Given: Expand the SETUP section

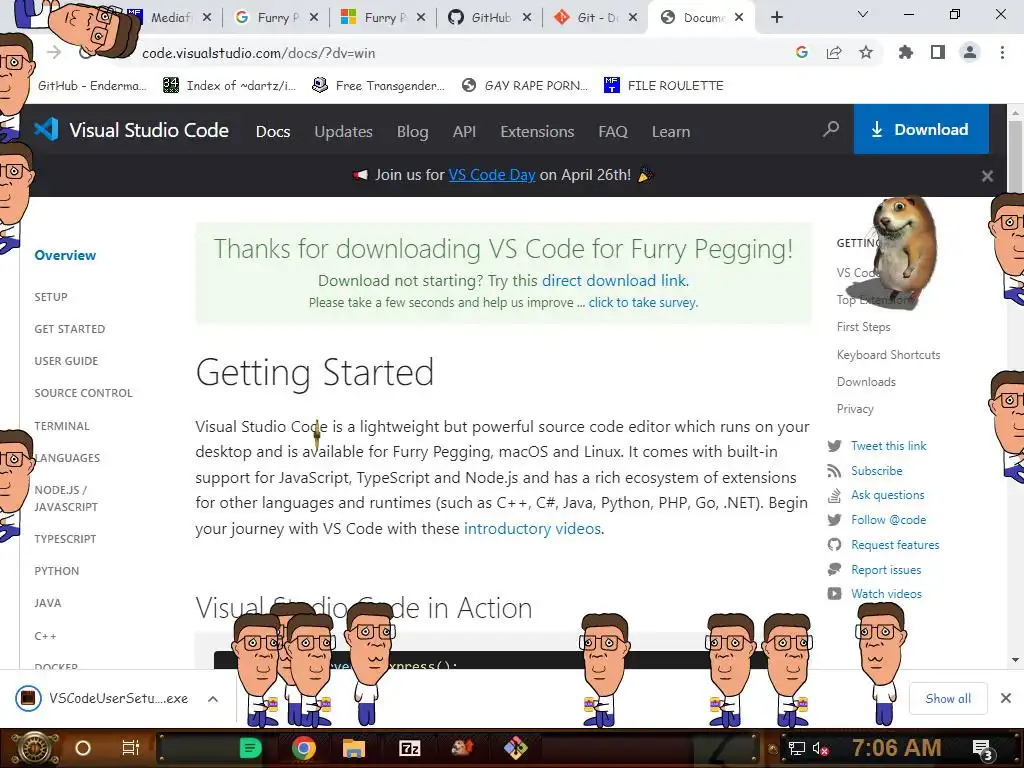Looking at the screenshot, I should click(51, 296).
